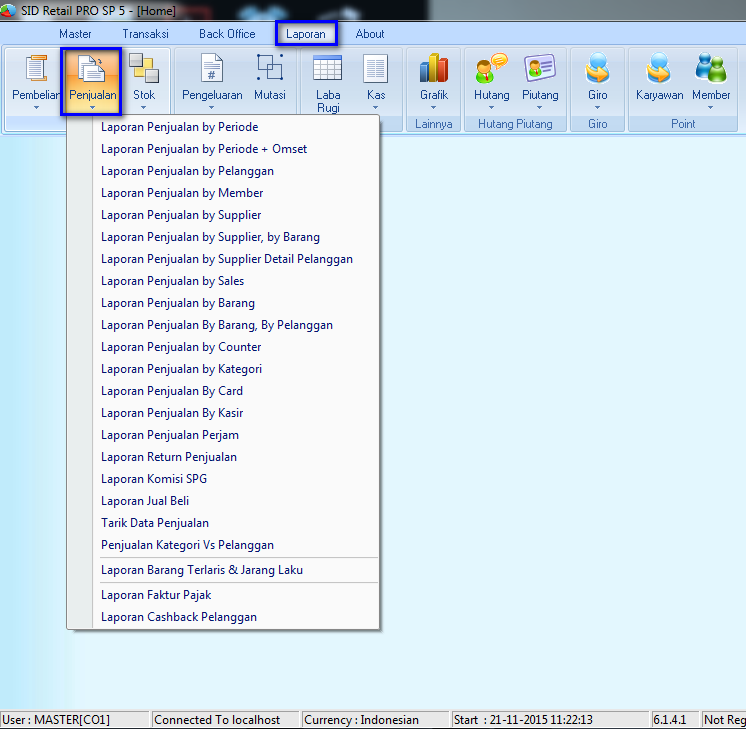746x729 pixels.
Task: Switch to the Transaksi tab
Action: 145,34
